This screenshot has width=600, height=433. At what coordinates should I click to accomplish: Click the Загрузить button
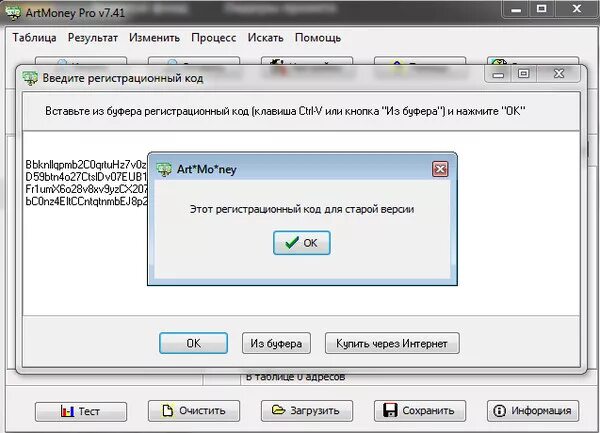click(307, 411)
